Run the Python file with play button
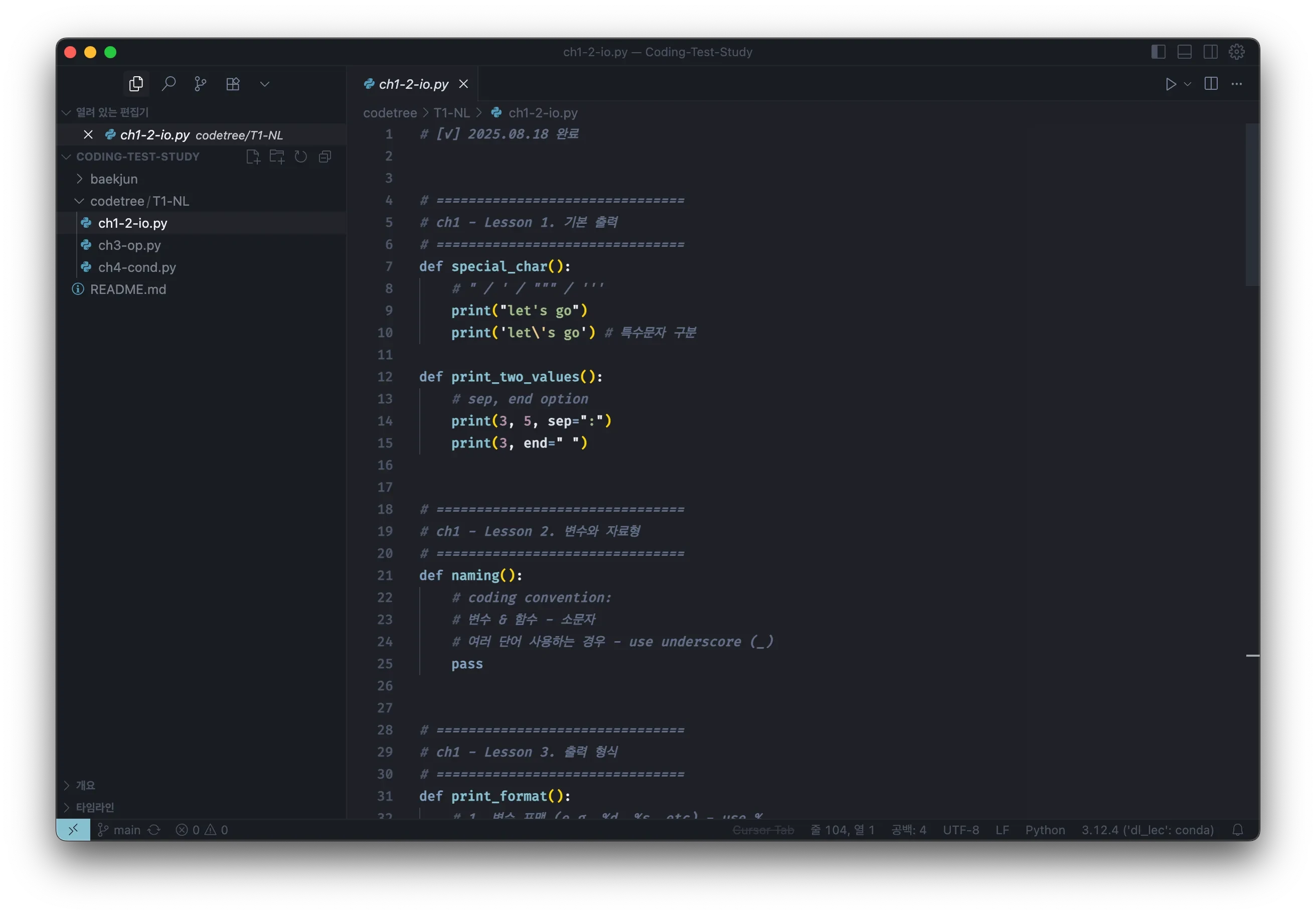Viewport: 1316px width, 915px height. coord(1171,84)
